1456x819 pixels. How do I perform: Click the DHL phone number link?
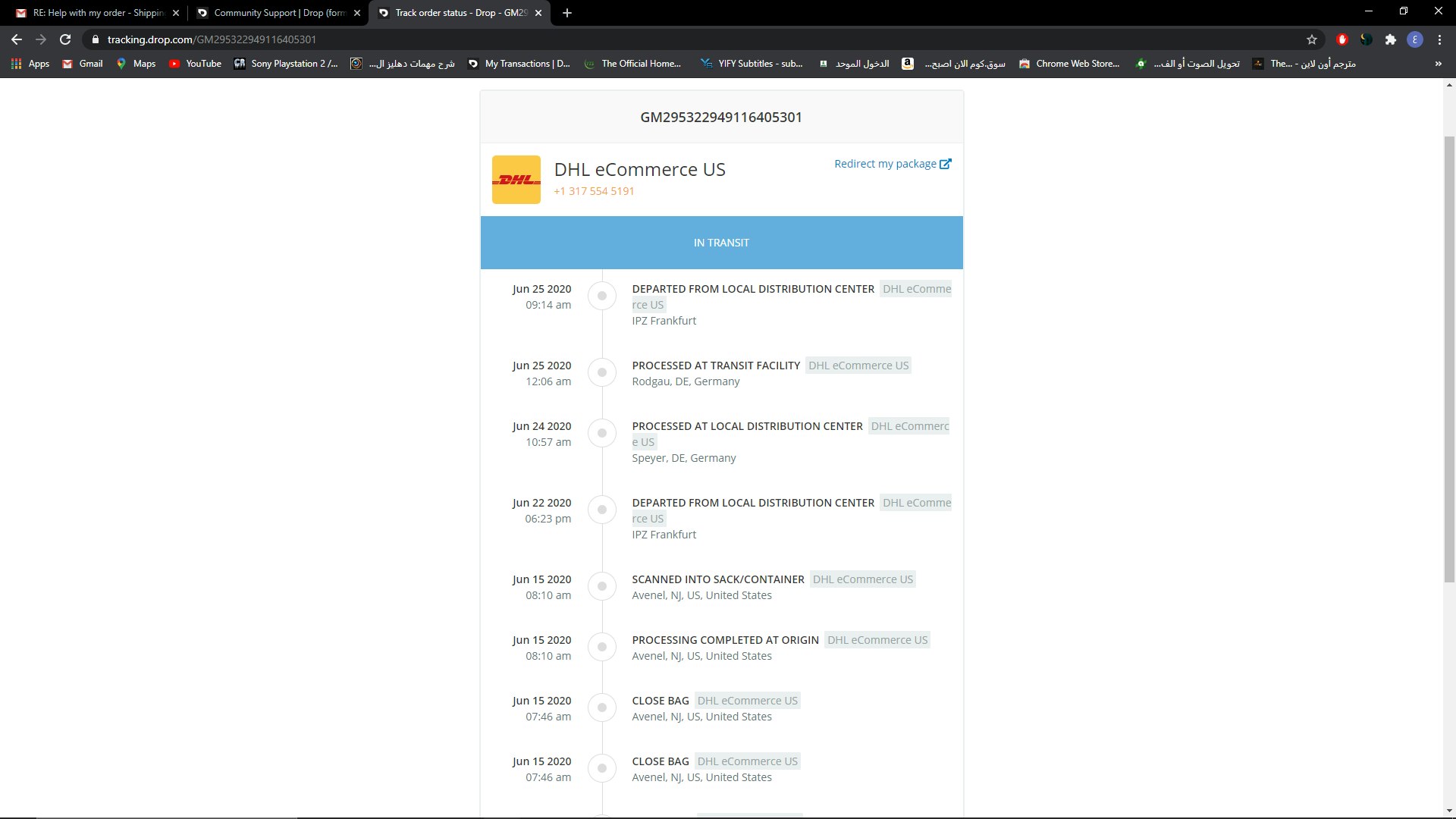coord(594,191)
